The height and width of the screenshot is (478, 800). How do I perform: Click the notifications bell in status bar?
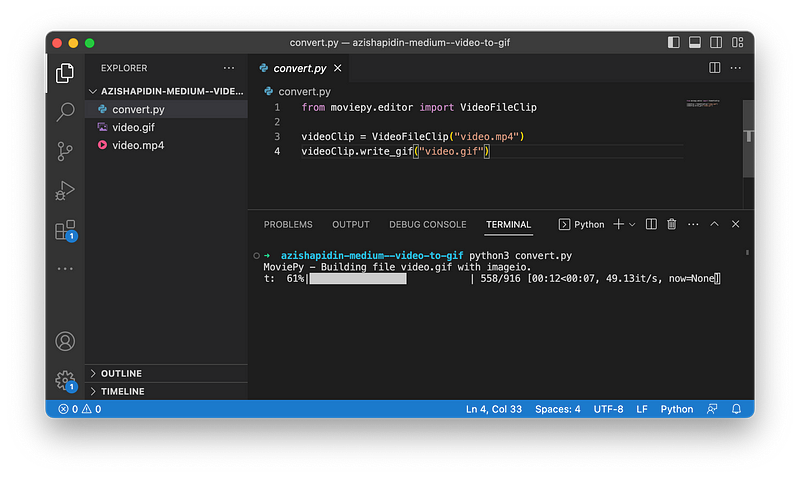click(x=737, y=409)
